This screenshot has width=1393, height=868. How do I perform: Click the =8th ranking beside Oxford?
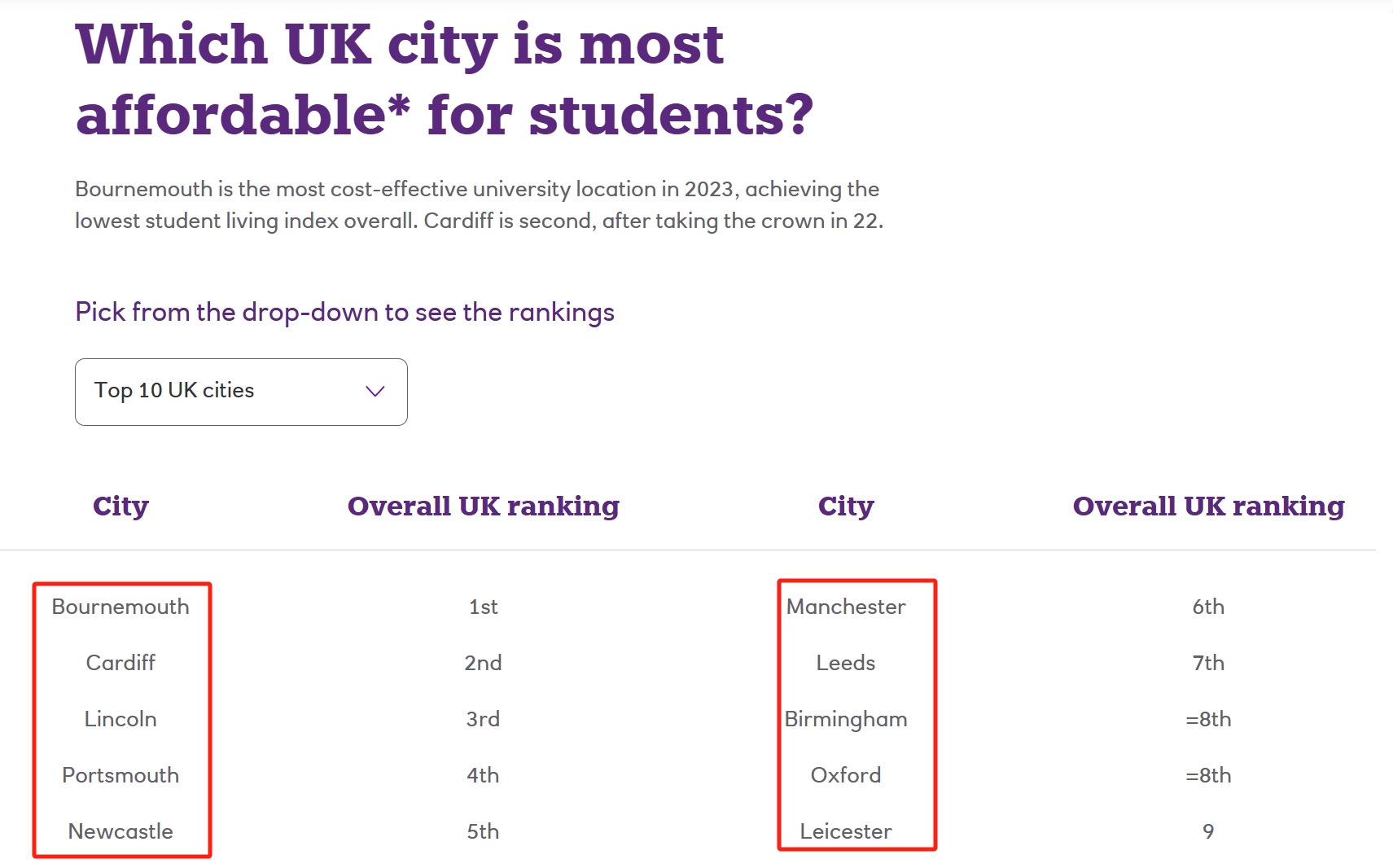tap(1208, 774)
